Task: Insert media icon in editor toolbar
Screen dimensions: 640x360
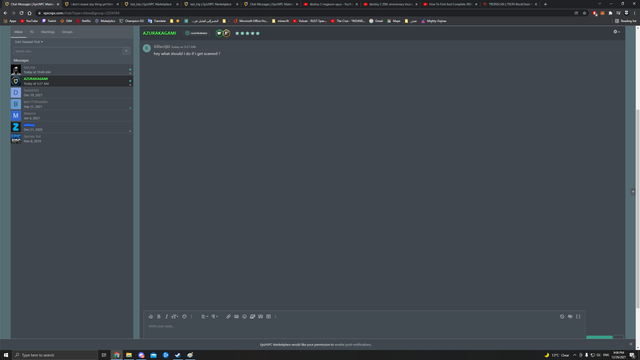Action: pyautogui.click(x=252, y=316)
